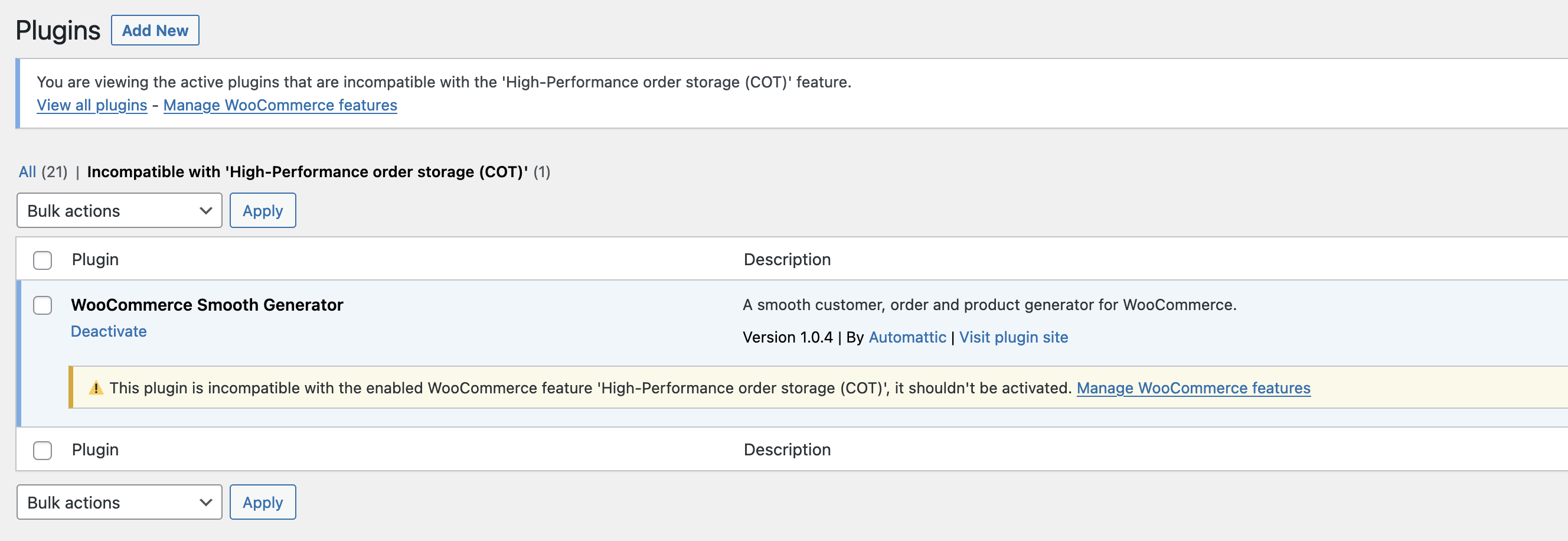
Task: Click the yellow warning triangle icon
Action: [x=96, y=387]
